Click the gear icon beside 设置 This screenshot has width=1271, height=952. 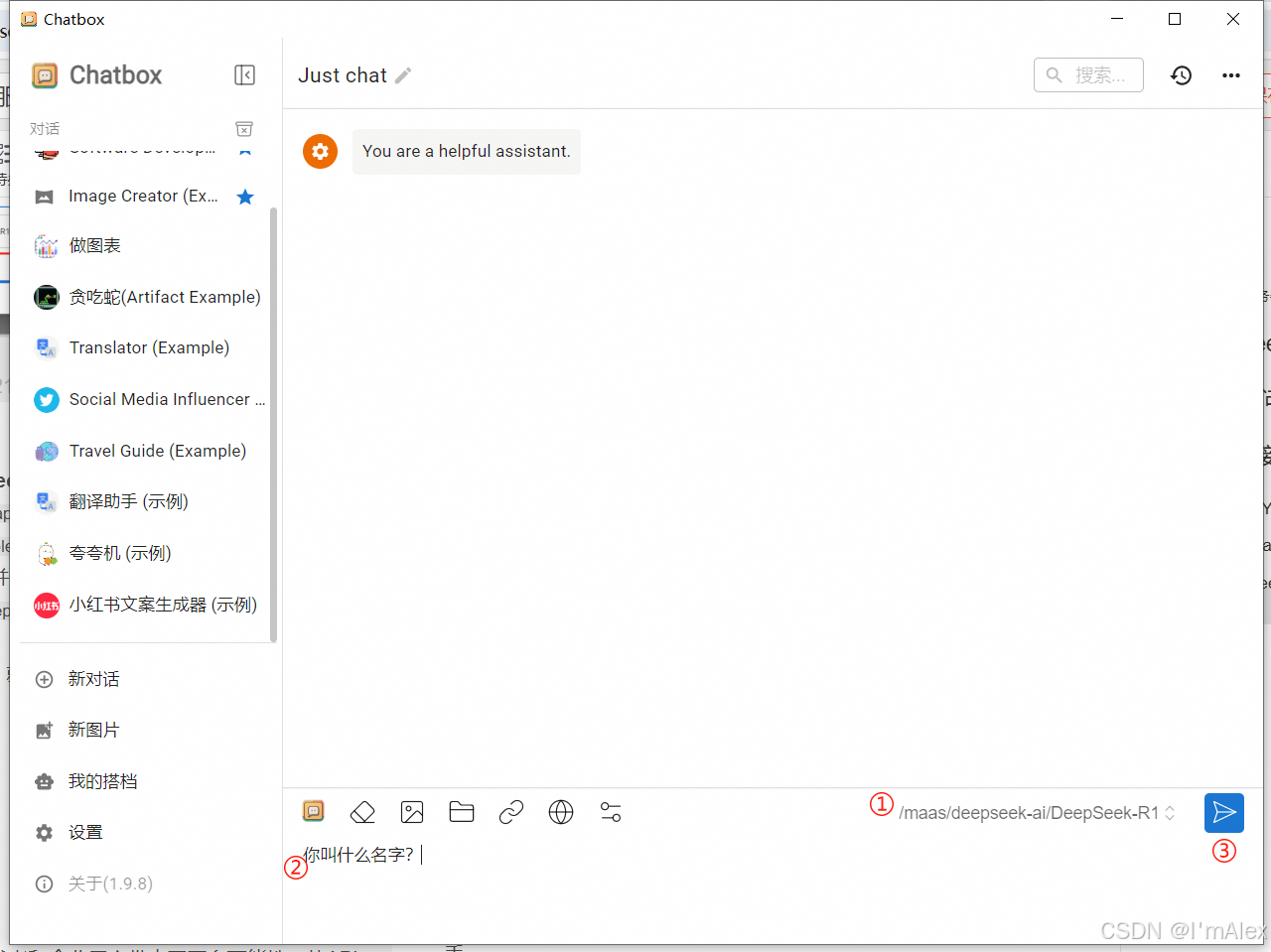click(44, 833)
